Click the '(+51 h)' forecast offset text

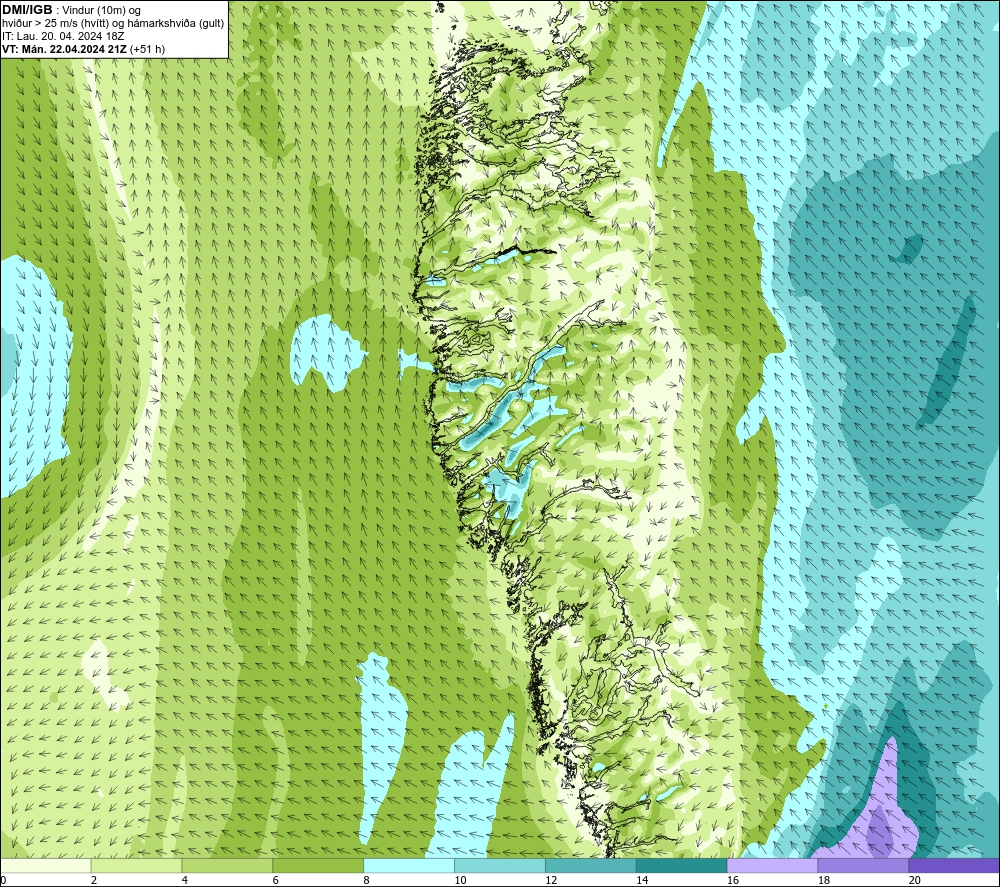(x=147, y=49)
